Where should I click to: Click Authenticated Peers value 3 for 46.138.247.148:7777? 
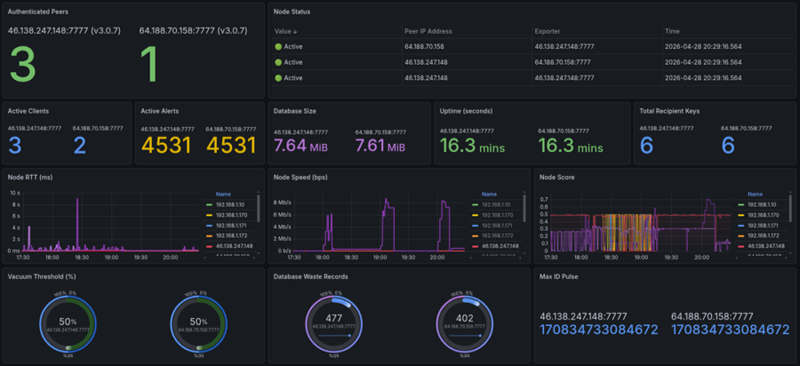coord(22,65)
